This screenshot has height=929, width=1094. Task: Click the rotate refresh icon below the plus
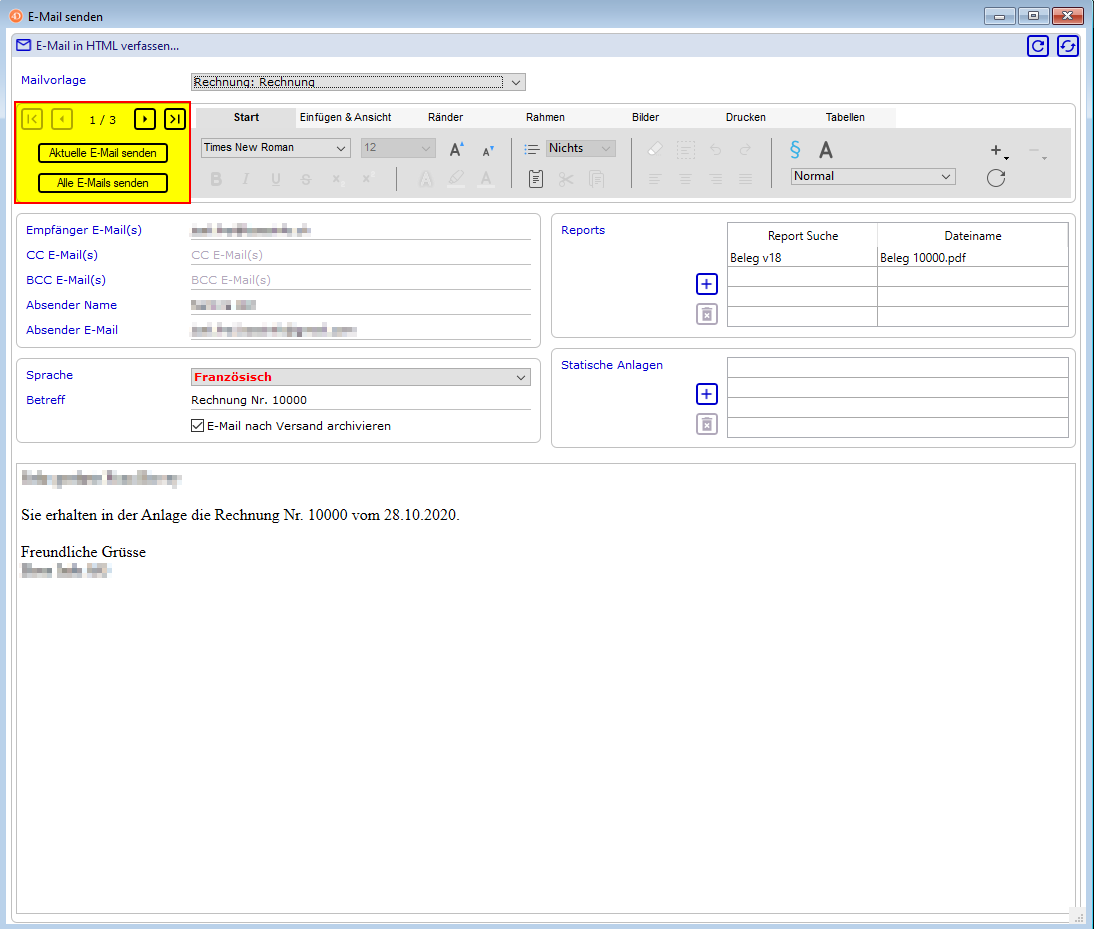pos(995,178)
